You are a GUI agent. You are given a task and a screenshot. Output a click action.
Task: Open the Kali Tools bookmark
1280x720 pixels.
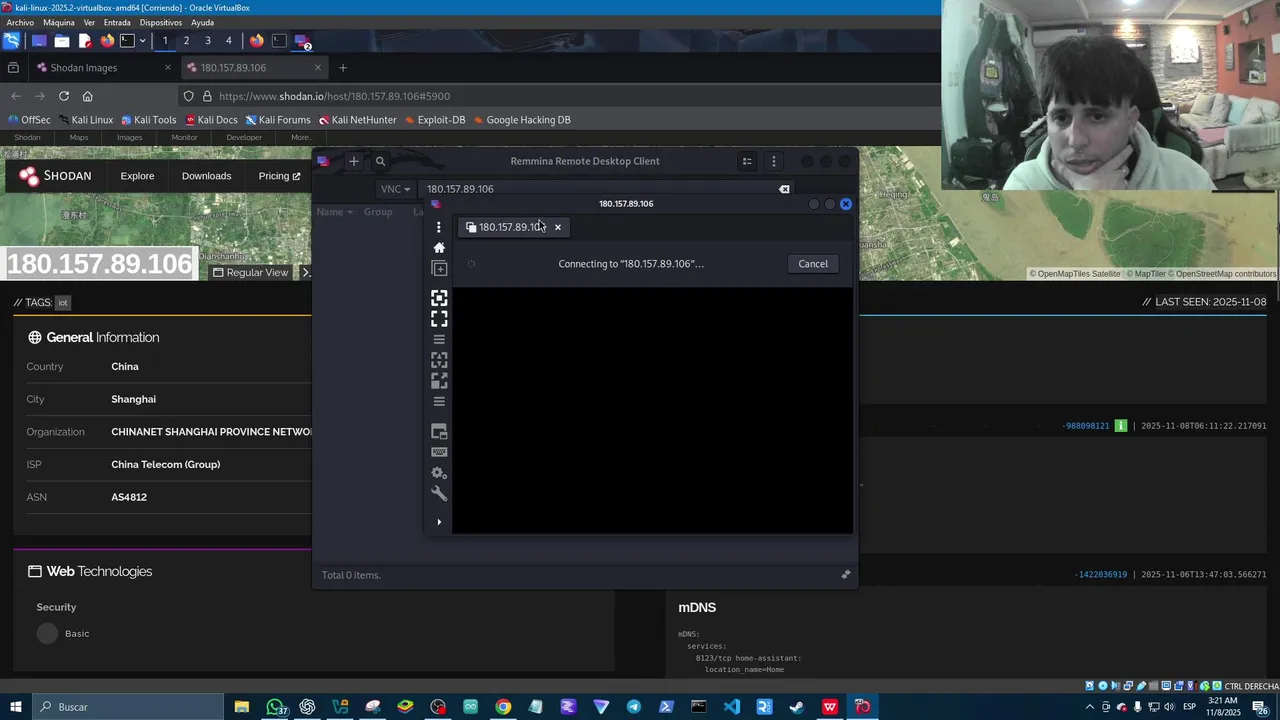pyautogui.click(x=148, y=120)
